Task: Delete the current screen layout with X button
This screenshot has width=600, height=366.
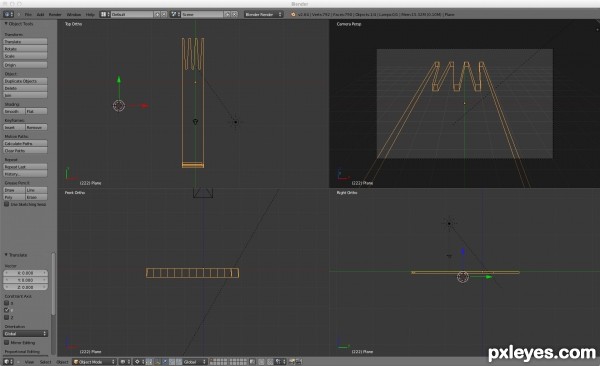Action: tap(164, 14)
